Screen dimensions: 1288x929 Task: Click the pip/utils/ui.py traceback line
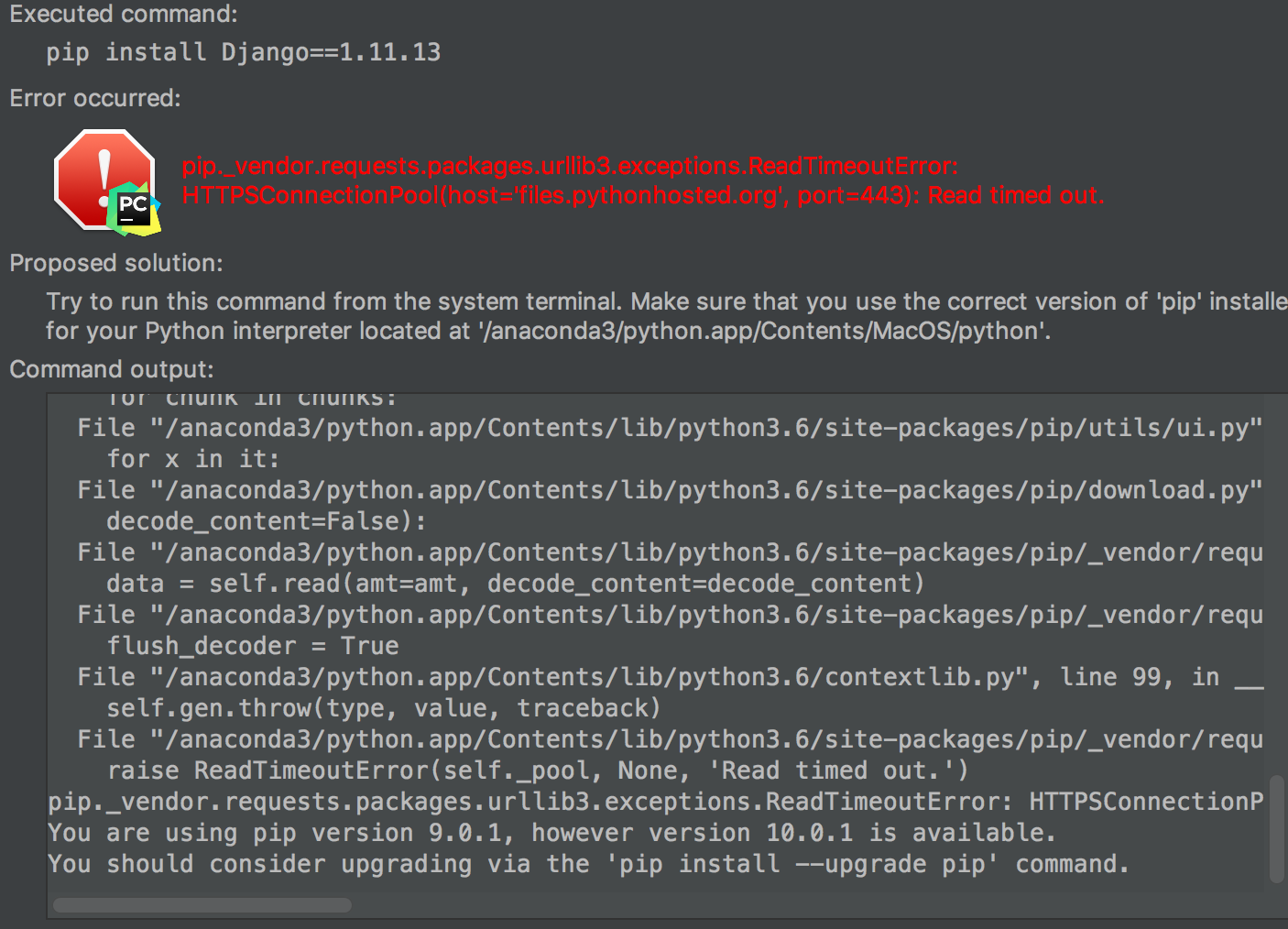coord(670,428)
